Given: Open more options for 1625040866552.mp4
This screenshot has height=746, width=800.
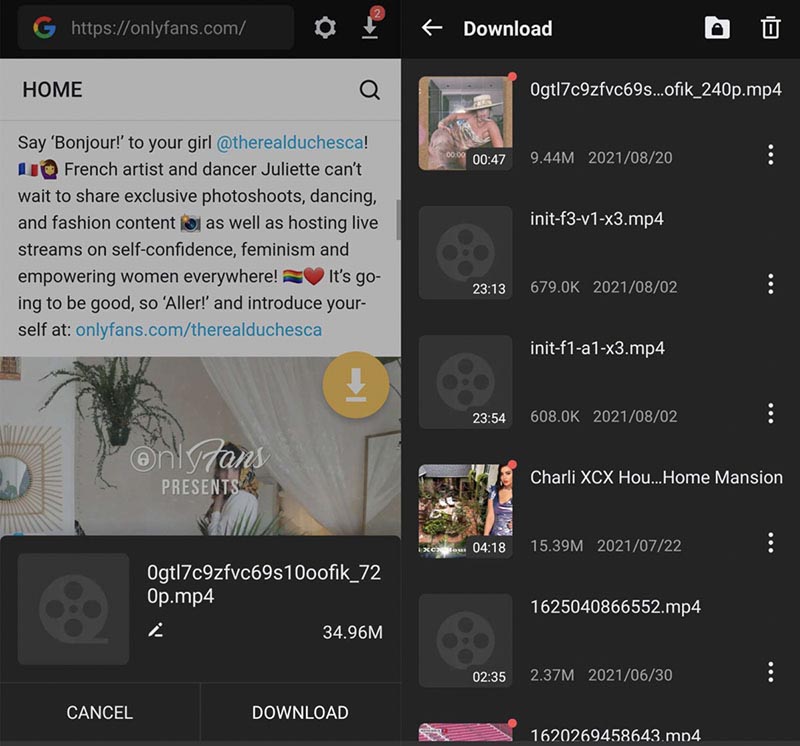Looking at the screenshot, I should pyautogui.click(x=770, y=671).
